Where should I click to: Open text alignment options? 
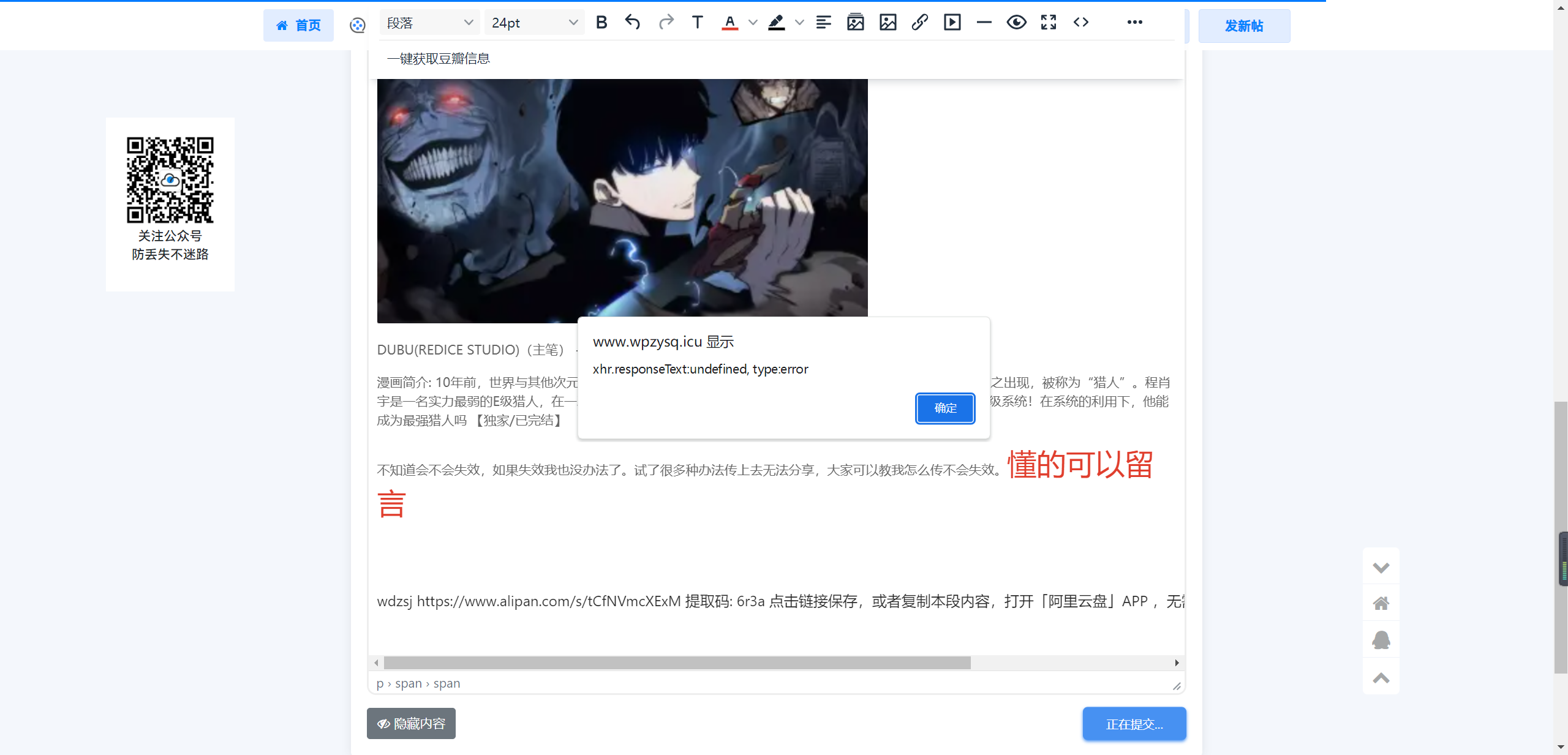tap(824, 23)
